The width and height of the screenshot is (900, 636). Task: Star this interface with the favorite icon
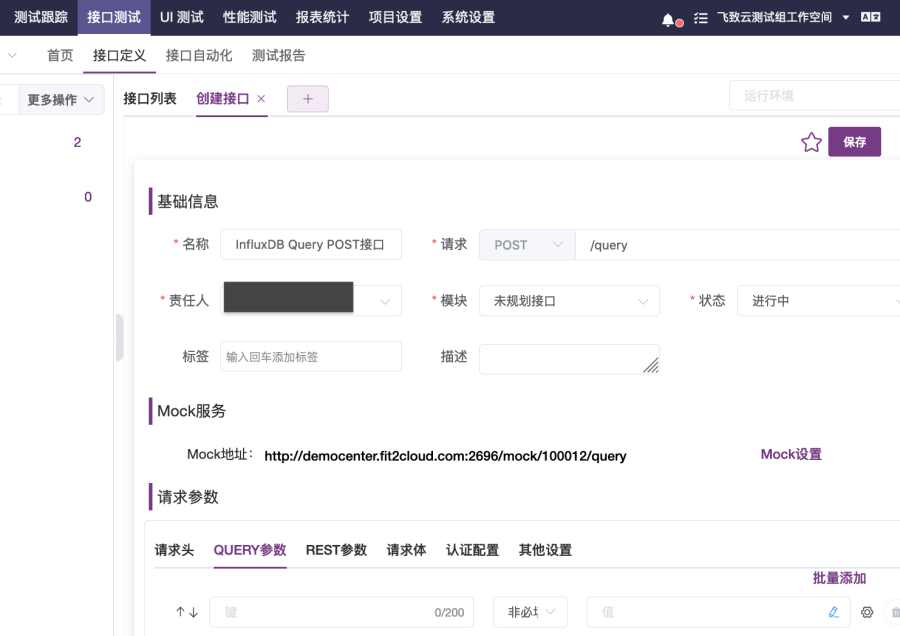(x=810, y=142)
